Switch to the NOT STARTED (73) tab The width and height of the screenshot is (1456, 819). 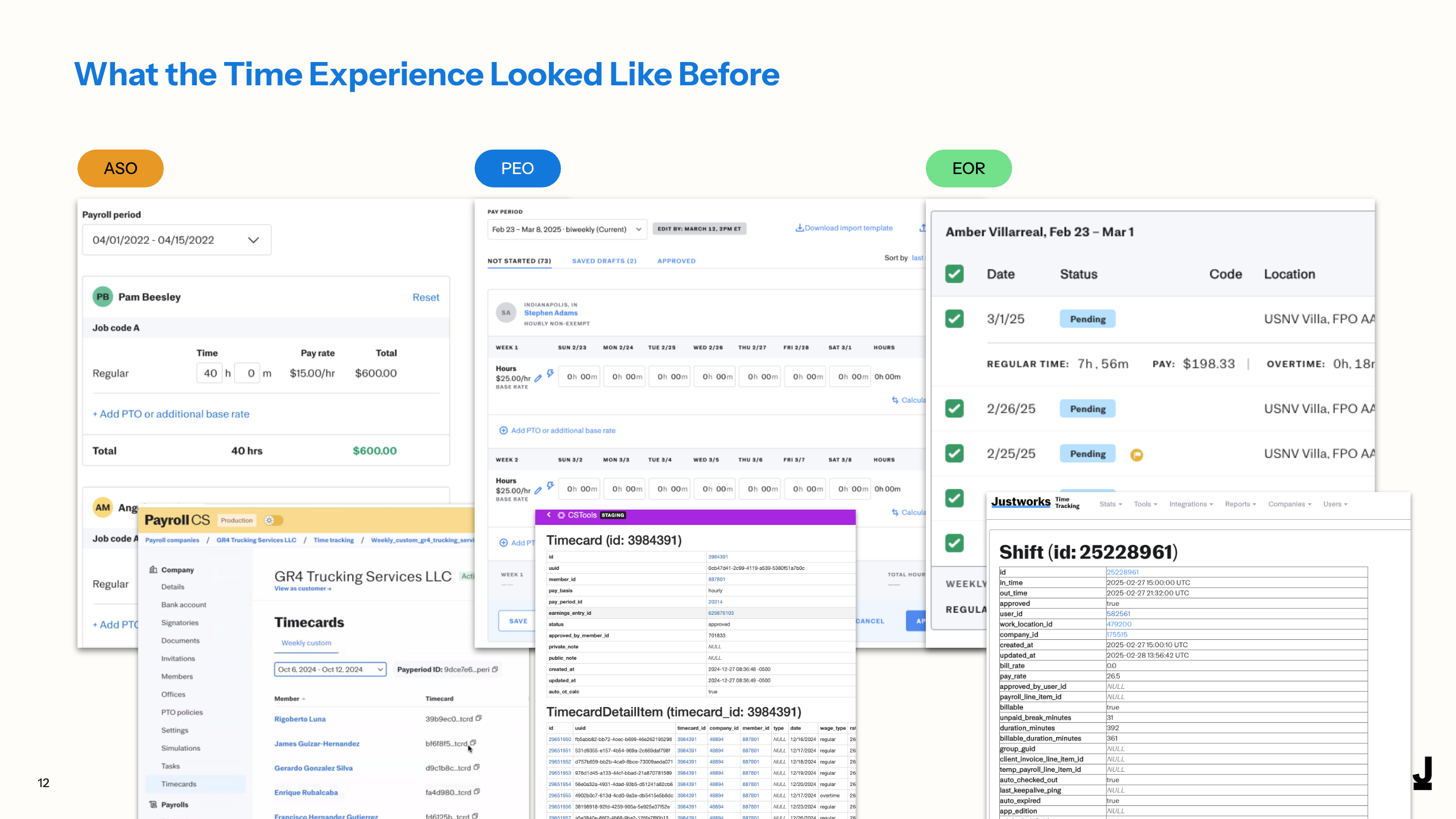(519, 261)
